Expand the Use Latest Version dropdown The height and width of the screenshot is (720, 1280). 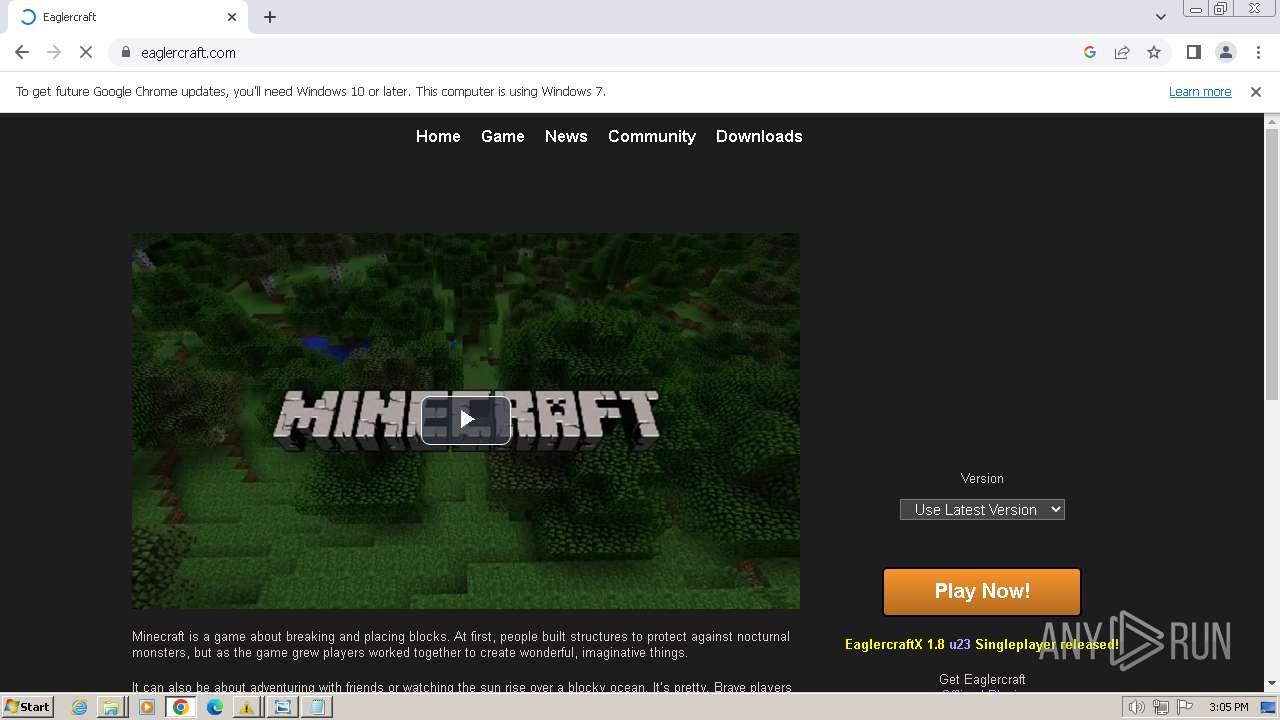982,510
